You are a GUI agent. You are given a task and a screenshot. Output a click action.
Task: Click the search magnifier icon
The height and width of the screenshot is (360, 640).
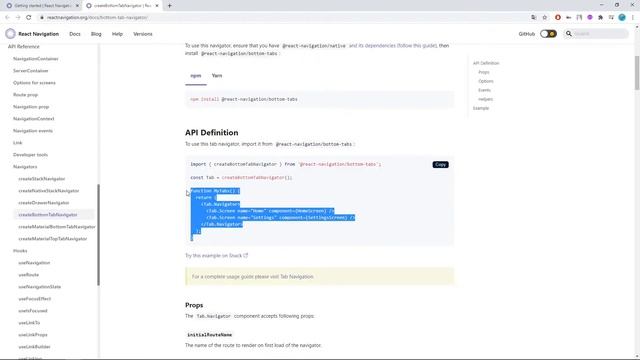(x=569, y=33)
